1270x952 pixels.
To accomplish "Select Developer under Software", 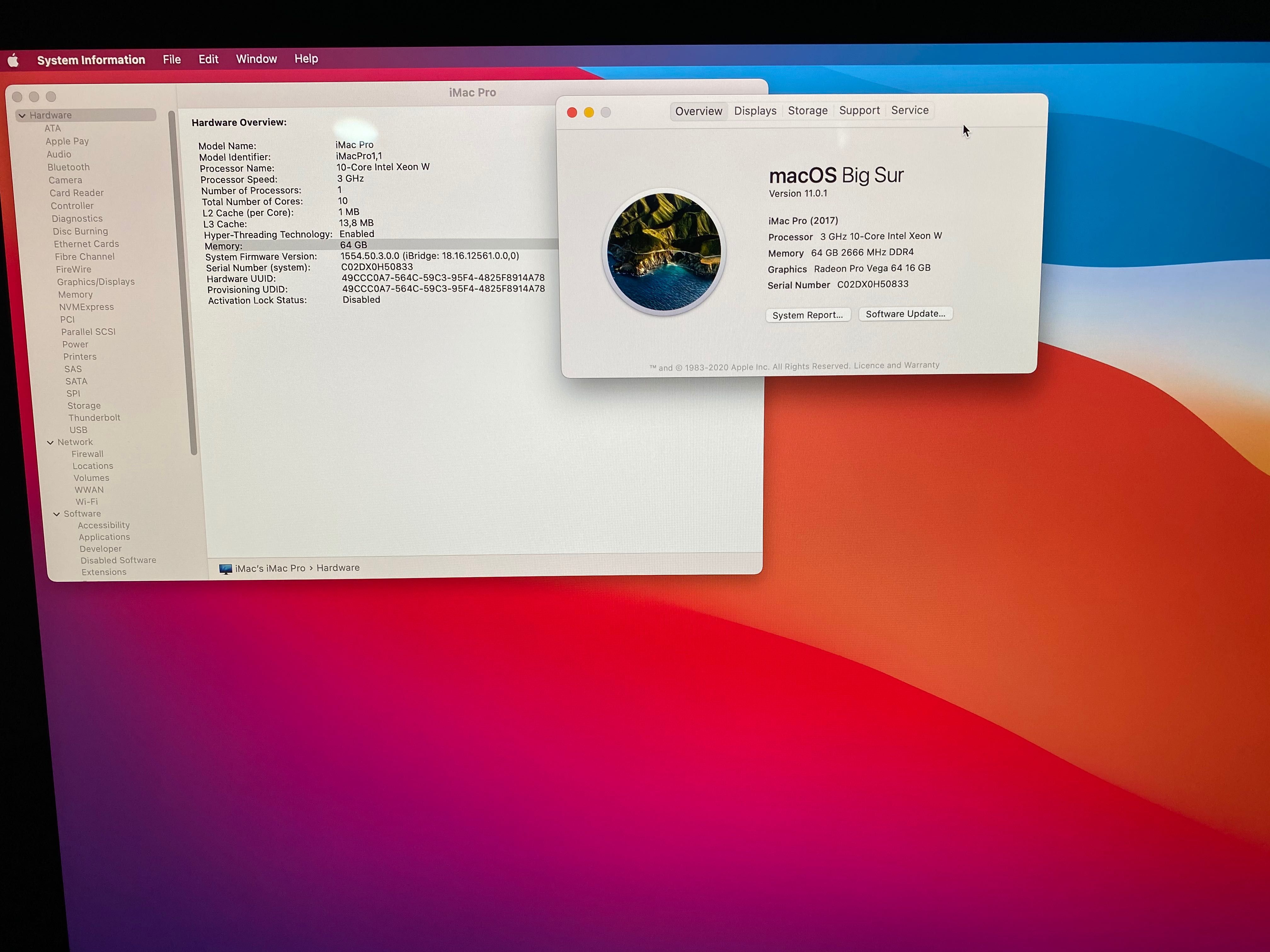I will click(x=100, y=549).
